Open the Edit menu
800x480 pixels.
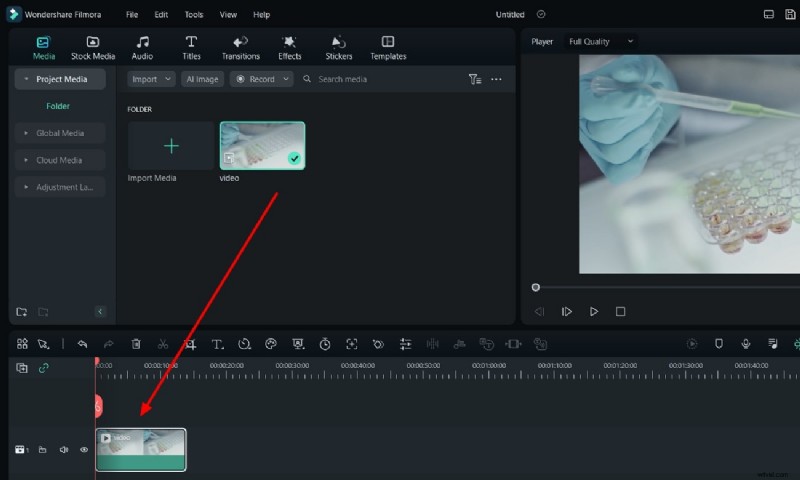(161, 14)
